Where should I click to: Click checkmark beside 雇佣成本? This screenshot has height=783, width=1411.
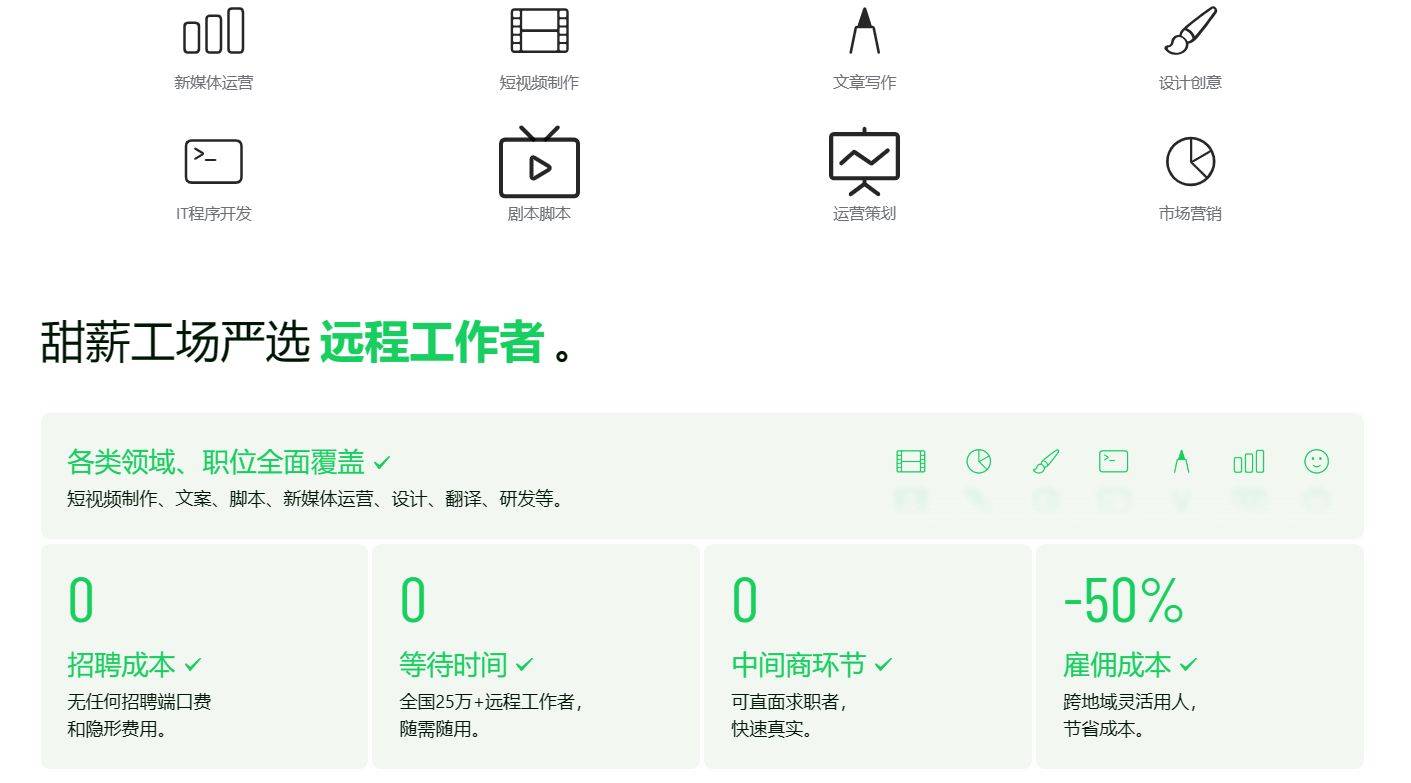click(x=1188, y=664)
